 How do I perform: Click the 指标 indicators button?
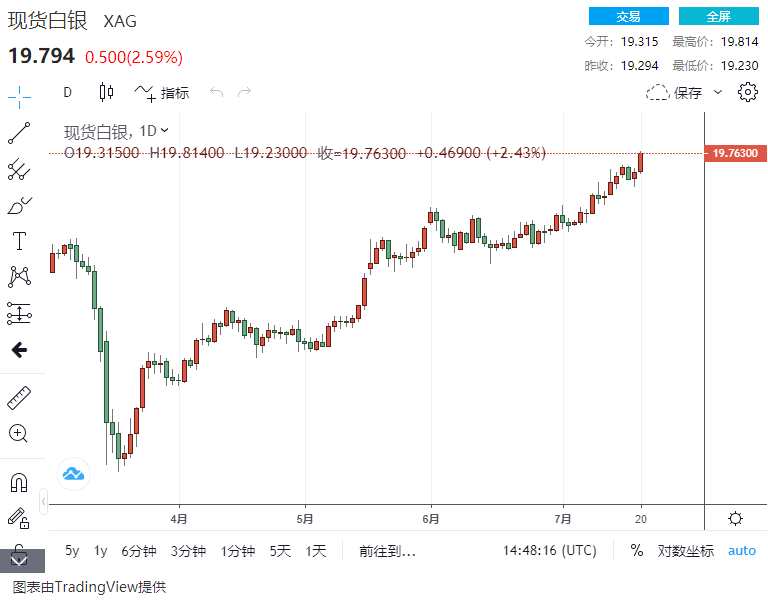162,92
